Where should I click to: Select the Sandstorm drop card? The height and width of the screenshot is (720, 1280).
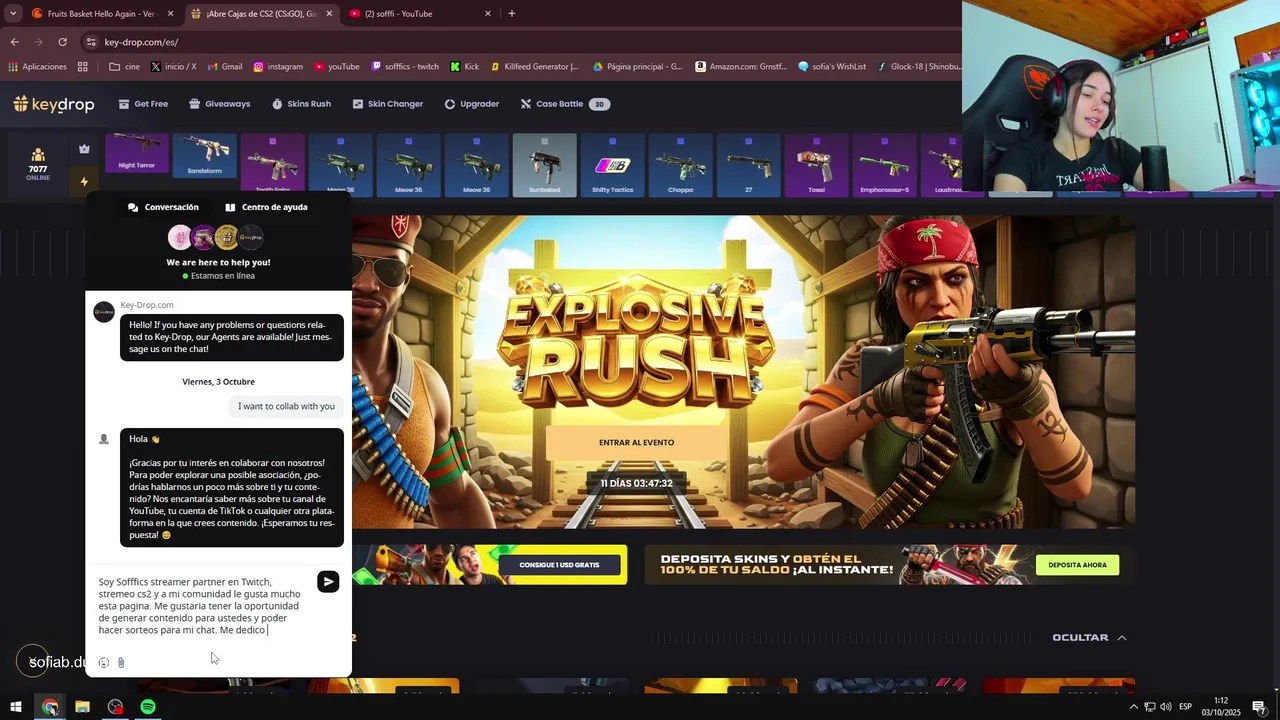(205, 155)
